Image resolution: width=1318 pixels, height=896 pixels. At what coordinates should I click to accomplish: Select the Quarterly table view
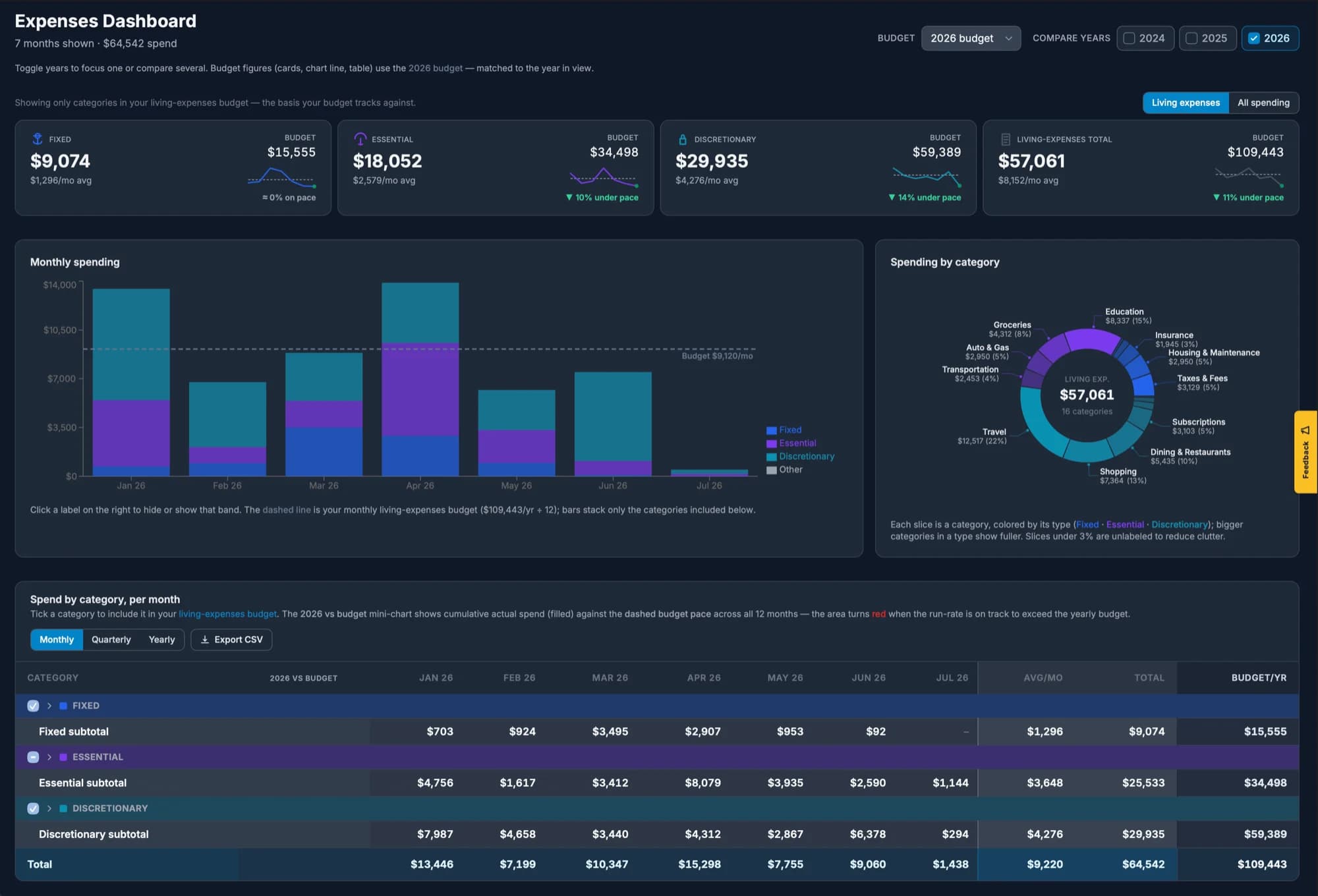coord(111,640)
